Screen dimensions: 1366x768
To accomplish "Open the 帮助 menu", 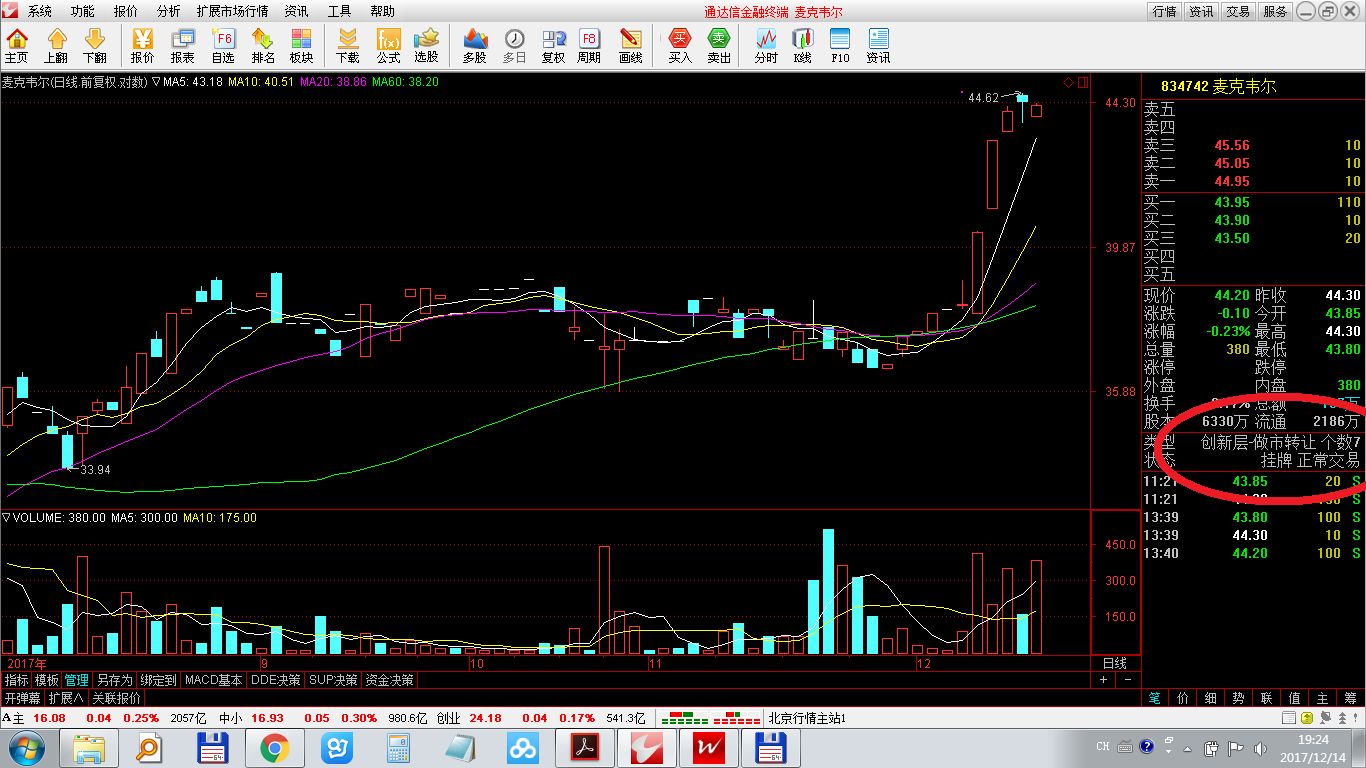I will click(383, 11).
